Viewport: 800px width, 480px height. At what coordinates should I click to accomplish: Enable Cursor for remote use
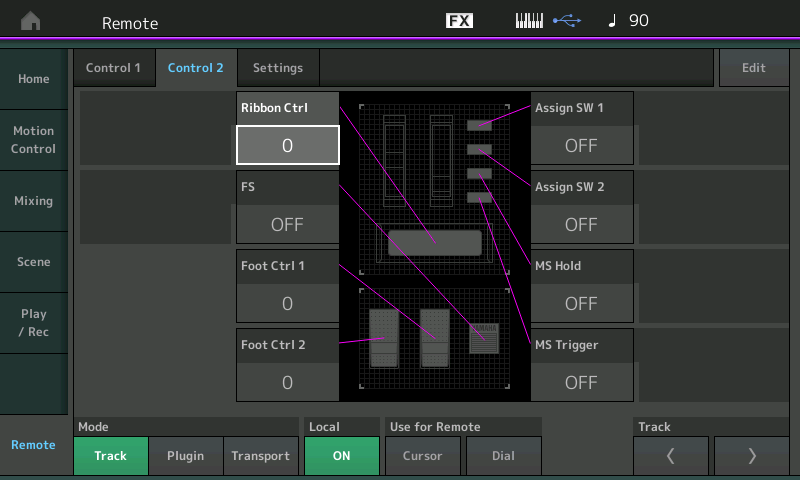422,456
